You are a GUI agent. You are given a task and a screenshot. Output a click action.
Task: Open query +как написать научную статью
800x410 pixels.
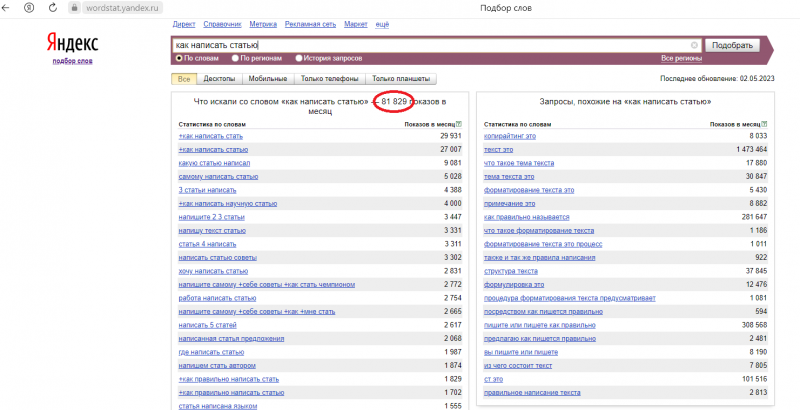(x=228, y=204)
